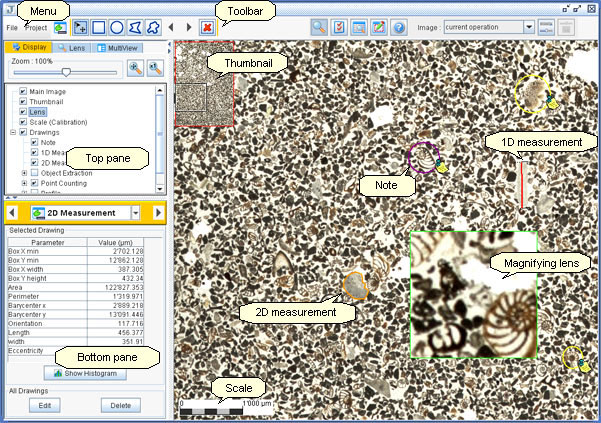This screenshot has height=423, width=601.
Task: Uncheck the Scale (Calibration) checkbox
Action: tap(23, 122)
